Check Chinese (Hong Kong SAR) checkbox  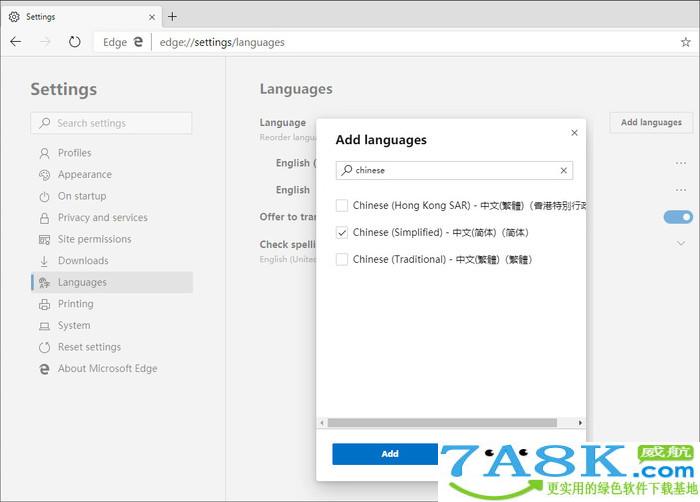click(x=342, y=205)
